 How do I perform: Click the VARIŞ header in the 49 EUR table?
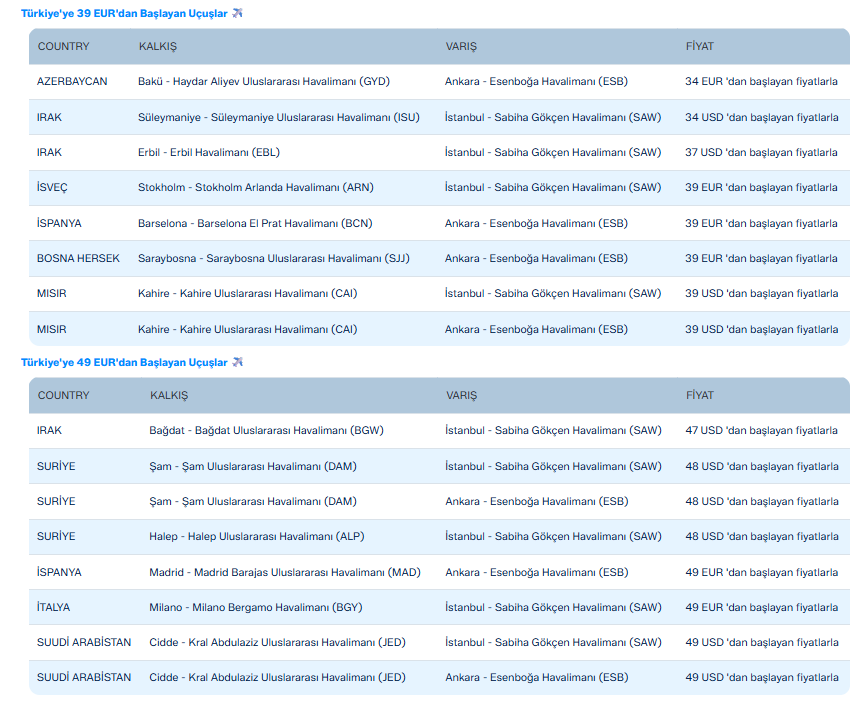(461, 396)
